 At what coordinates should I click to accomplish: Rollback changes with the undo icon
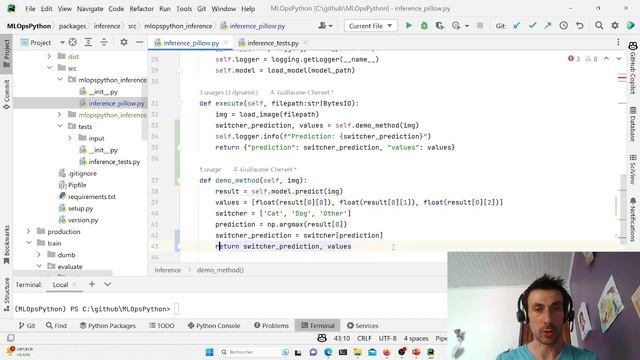tap(580, 26)
